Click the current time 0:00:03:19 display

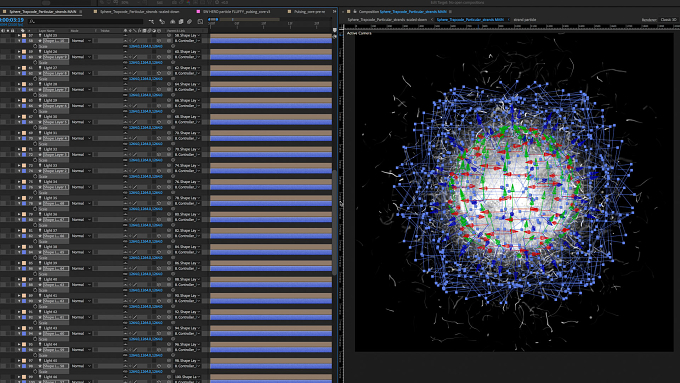click(x=12, y=20)
